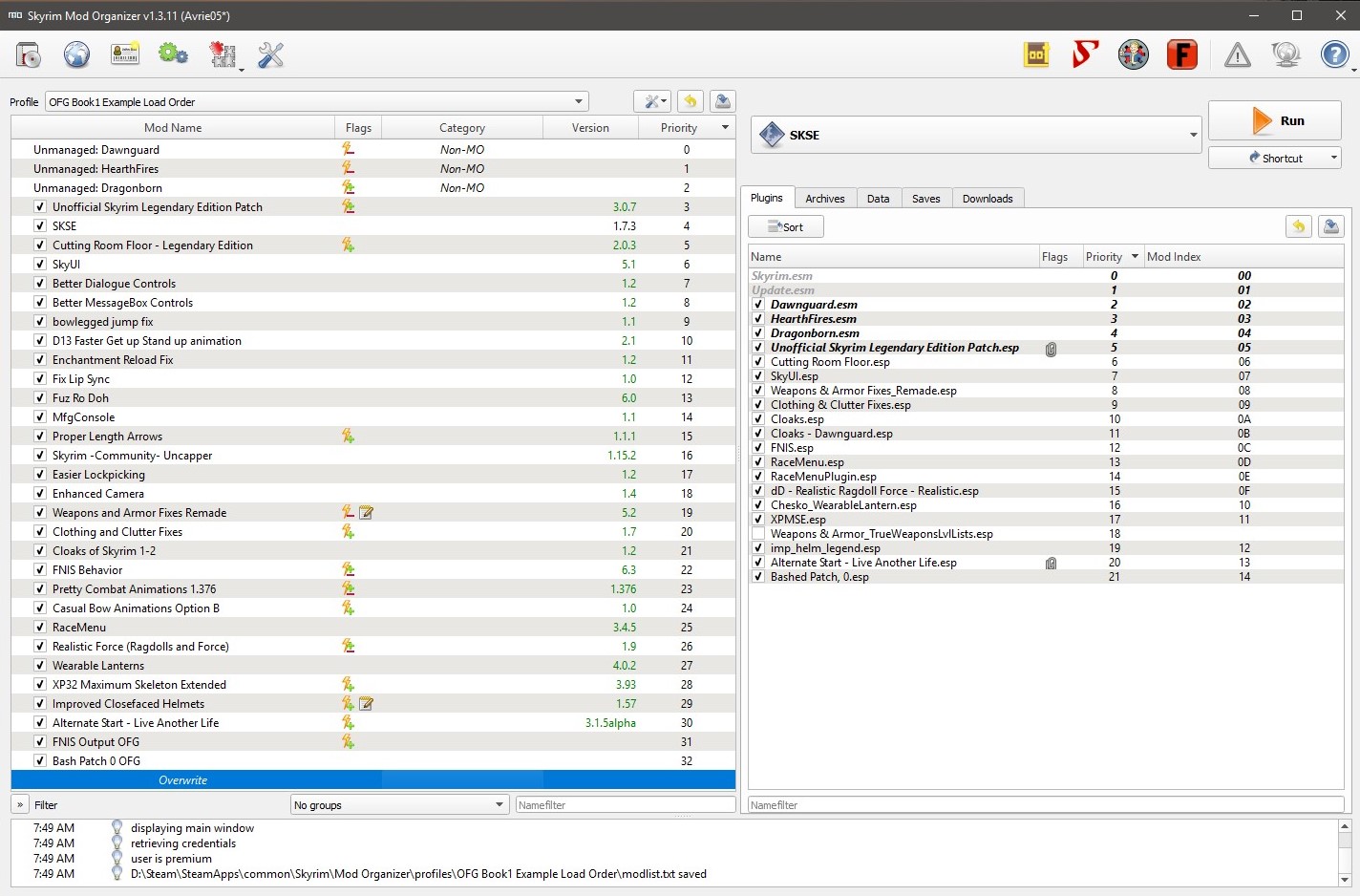Open the Downloads tab
The image size is (1360, 896).
coord(988,199)
